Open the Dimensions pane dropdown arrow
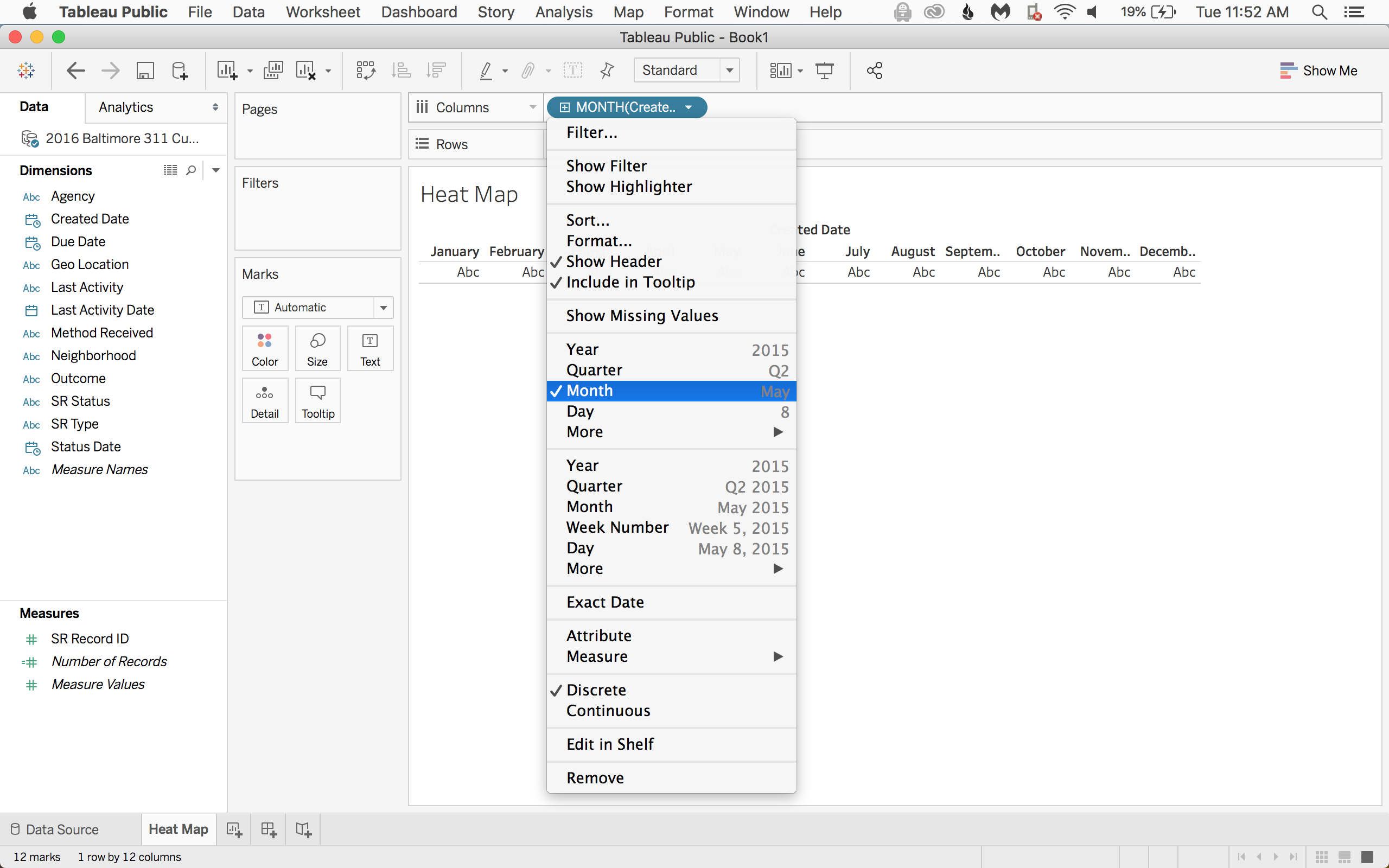This screenshot has height=868, width=1389. (x=216, y=170)
